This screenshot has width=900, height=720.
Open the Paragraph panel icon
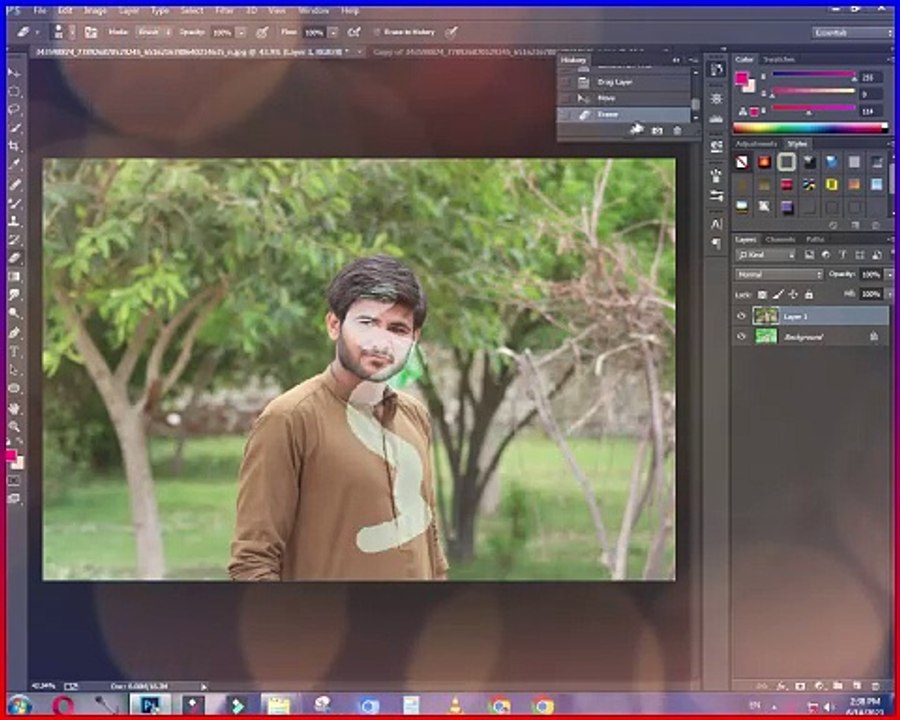click(x=716, y=244)
